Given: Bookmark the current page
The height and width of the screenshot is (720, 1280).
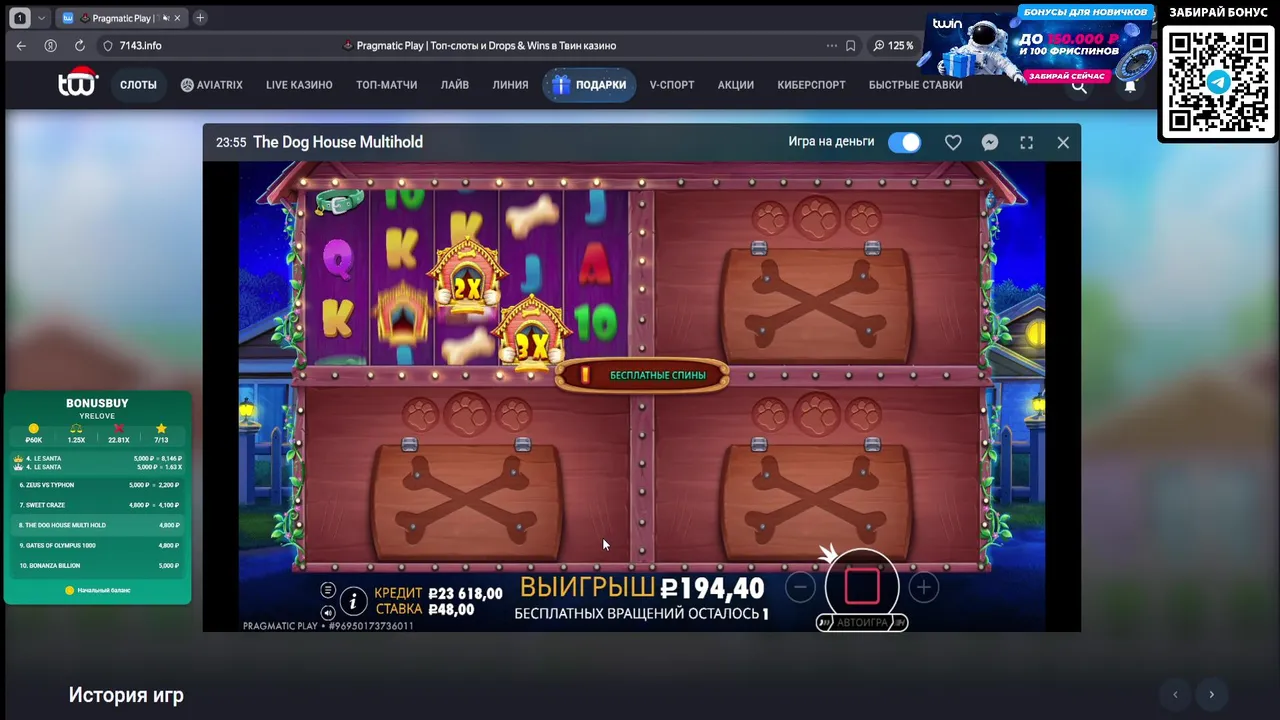Looking at the screenshot, I should [850, 45].
